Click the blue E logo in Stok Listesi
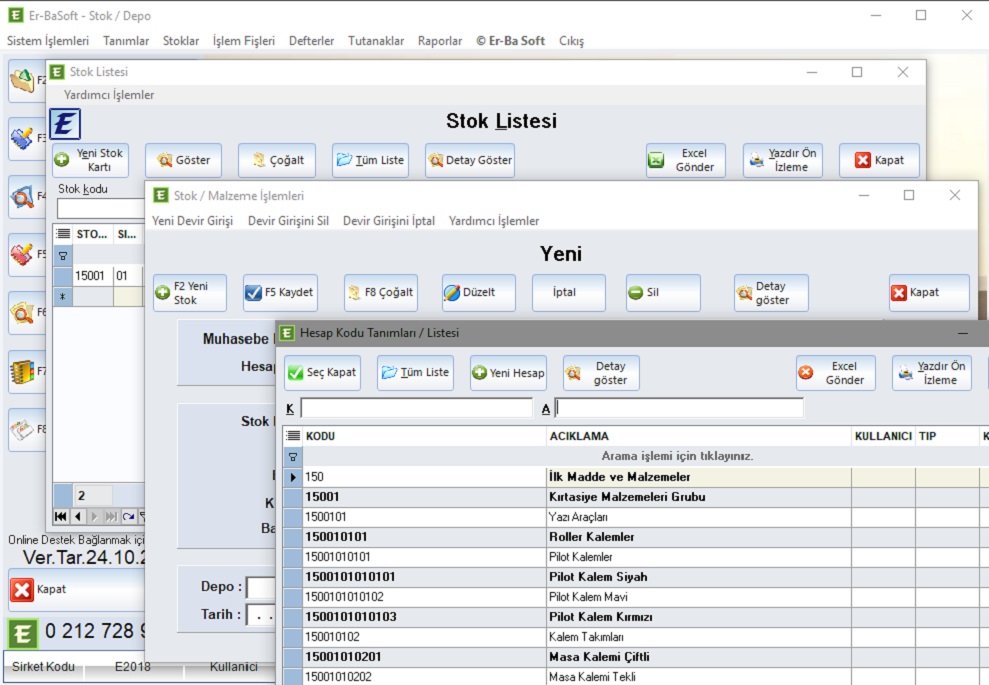 [x=65, y=124]
